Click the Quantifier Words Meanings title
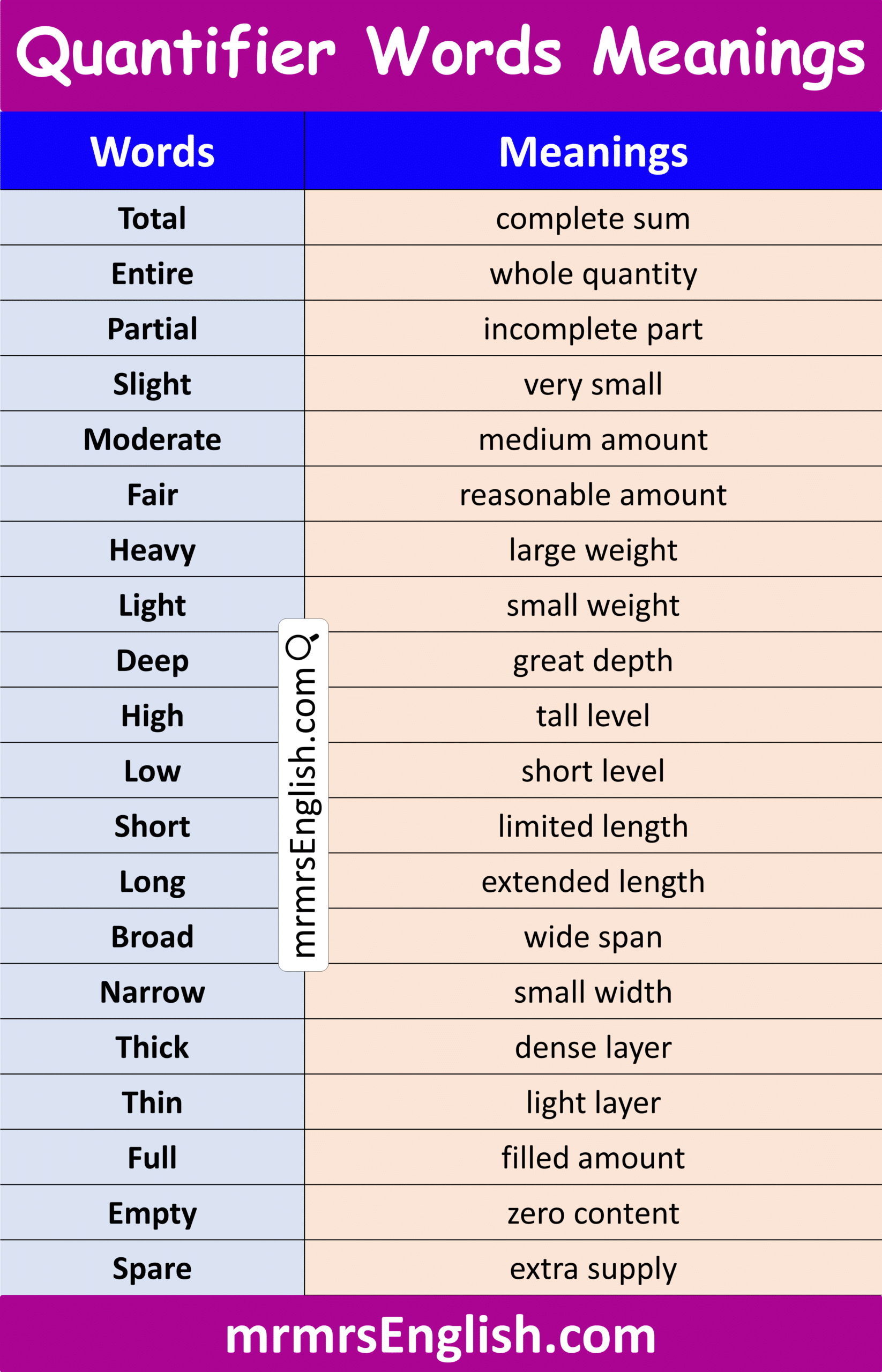The width and height of the screenshot is (882, 1372). point(440,53)
